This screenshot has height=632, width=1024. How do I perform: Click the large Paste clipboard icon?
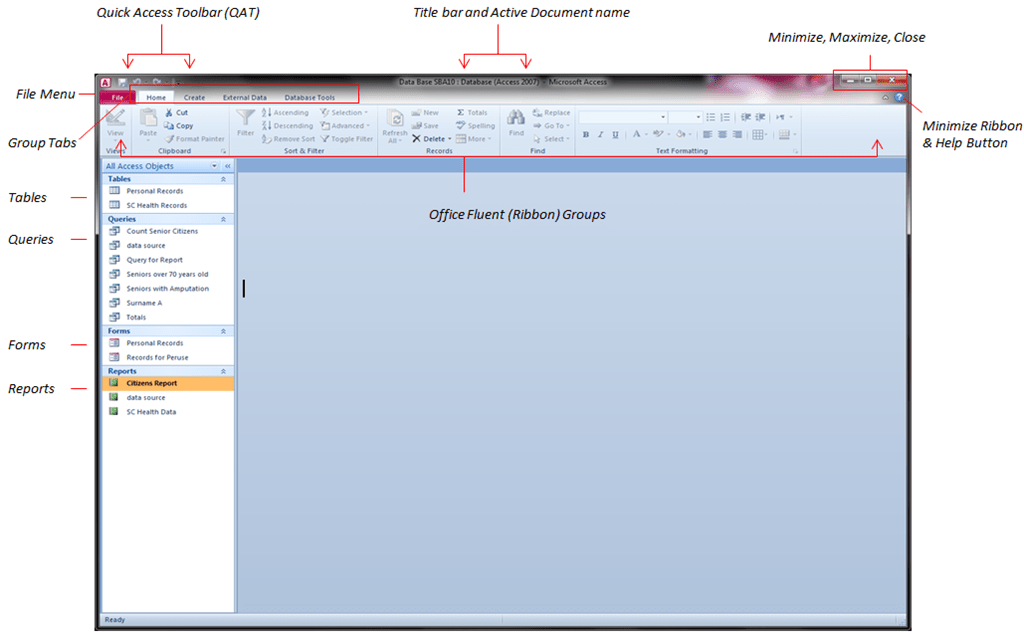point(148,118)
